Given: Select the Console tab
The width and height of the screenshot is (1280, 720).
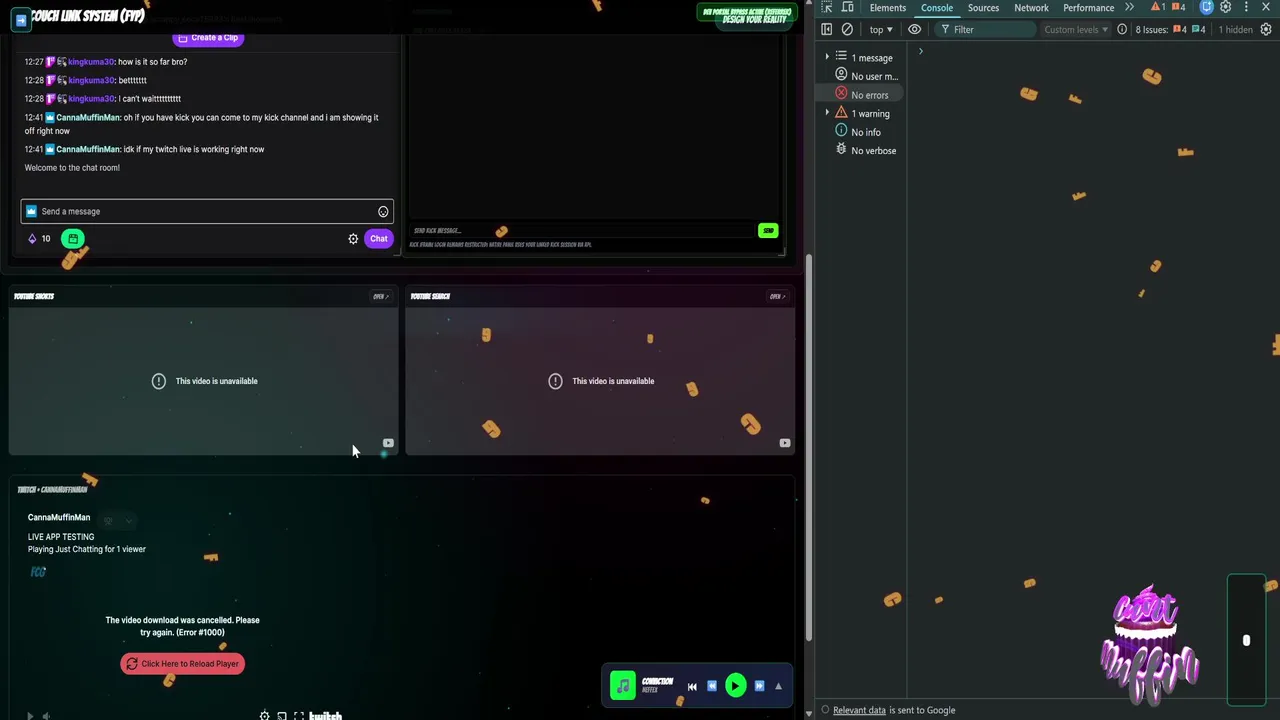Looking at the screenshot, I should coord(937,8).
